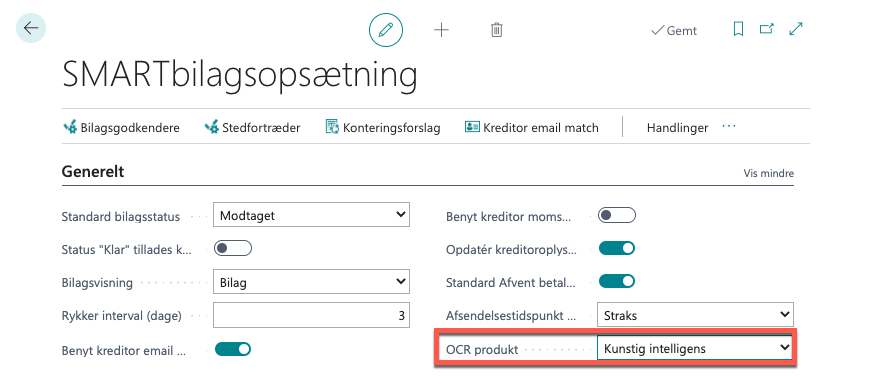Screen dimensions: 872x385
Task: Show more options via ellipsis
Action: [729, 127]
